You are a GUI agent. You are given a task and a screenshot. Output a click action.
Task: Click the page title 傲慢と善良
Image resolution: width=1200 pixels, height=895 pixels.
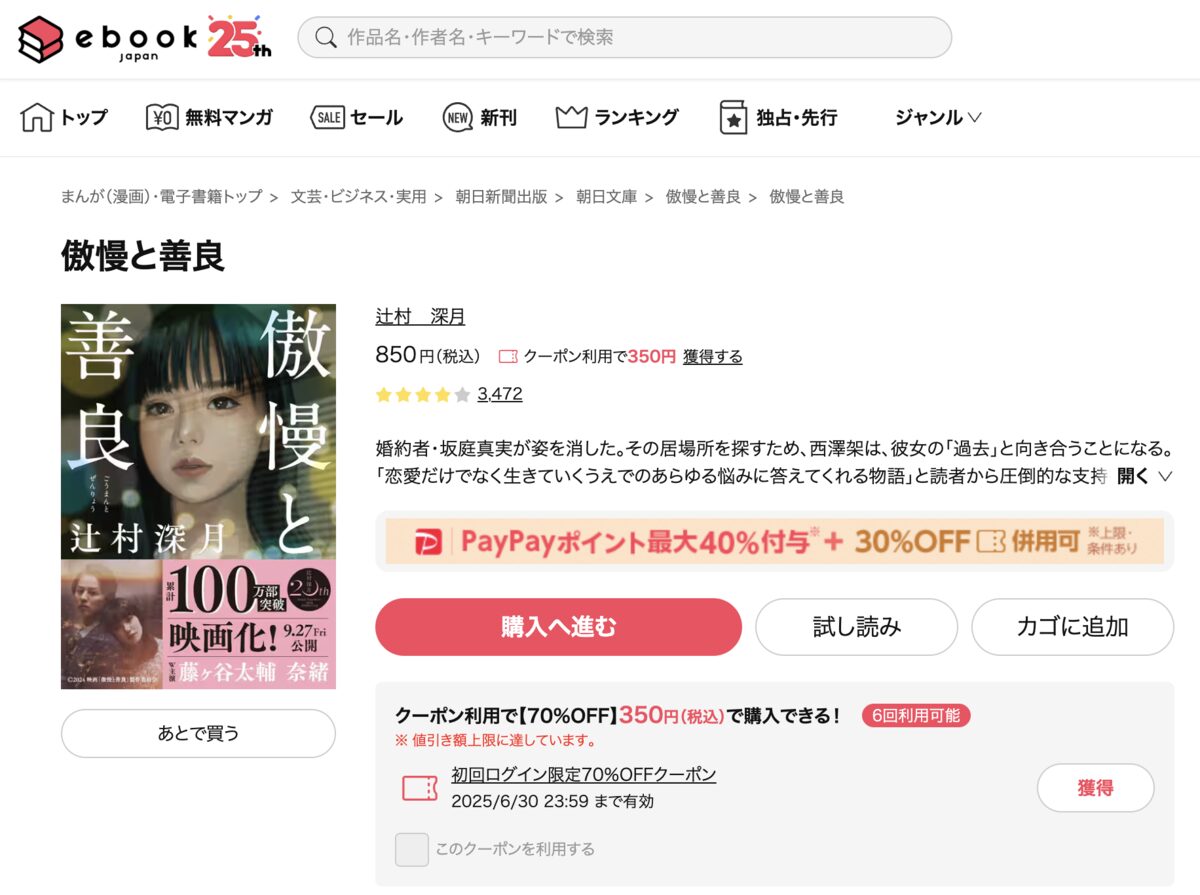(x=143, y=256)
